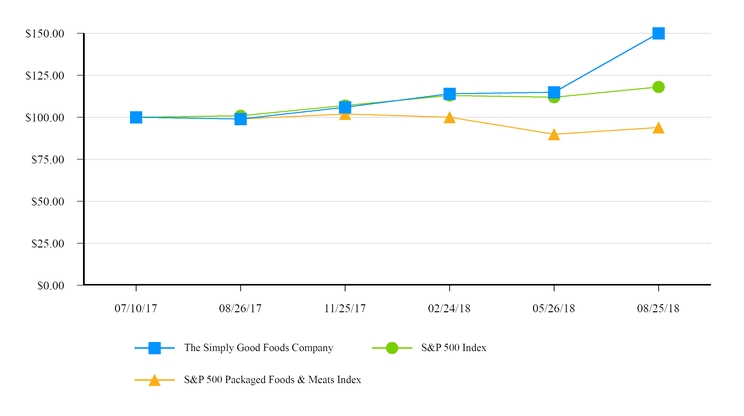Click the blue square point at 07/10/17
Screen dimensions: 744x416
point(136,117)
